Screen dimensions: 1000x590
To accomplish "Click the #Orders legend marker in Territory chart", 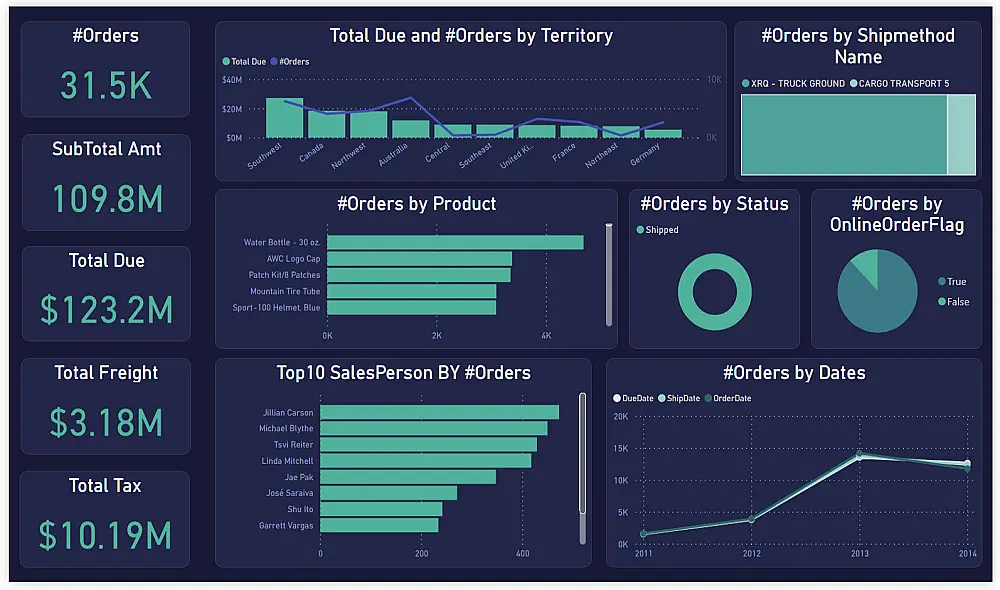I will (274, 62).
